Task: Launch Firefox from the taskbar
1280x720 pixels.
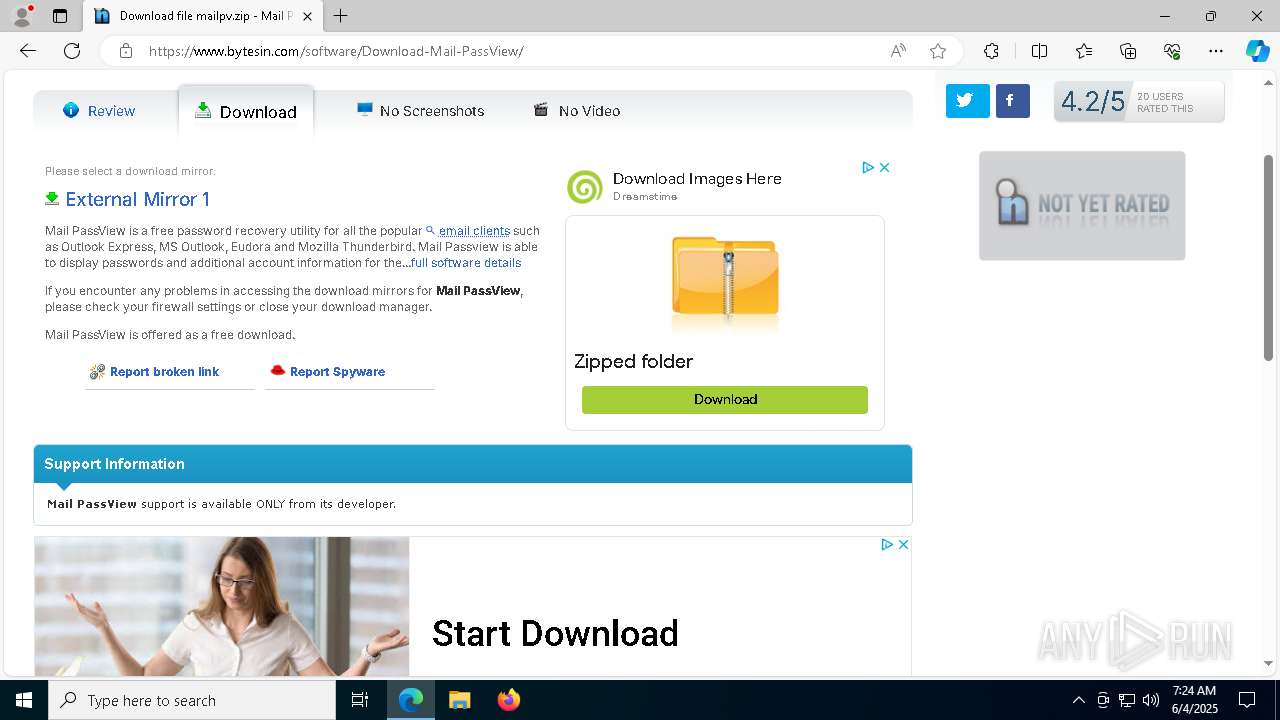Action: tap(508, 700)
